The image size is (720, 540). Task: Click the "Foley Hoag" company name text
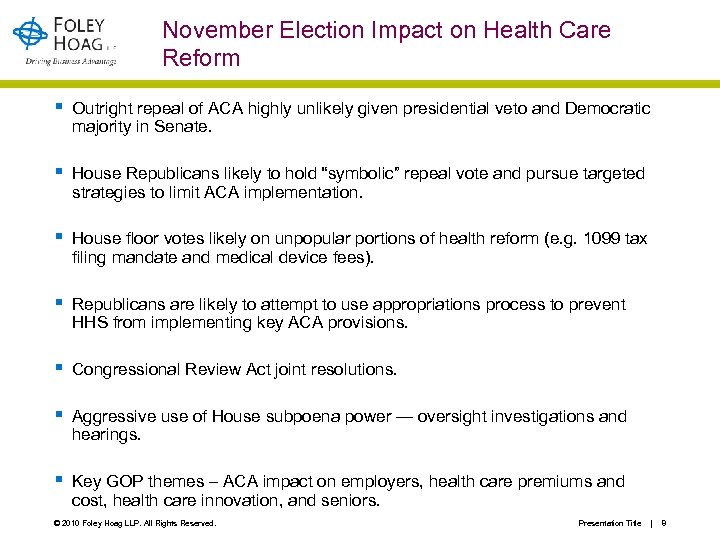pyautogui.click(x=86, y=33)
